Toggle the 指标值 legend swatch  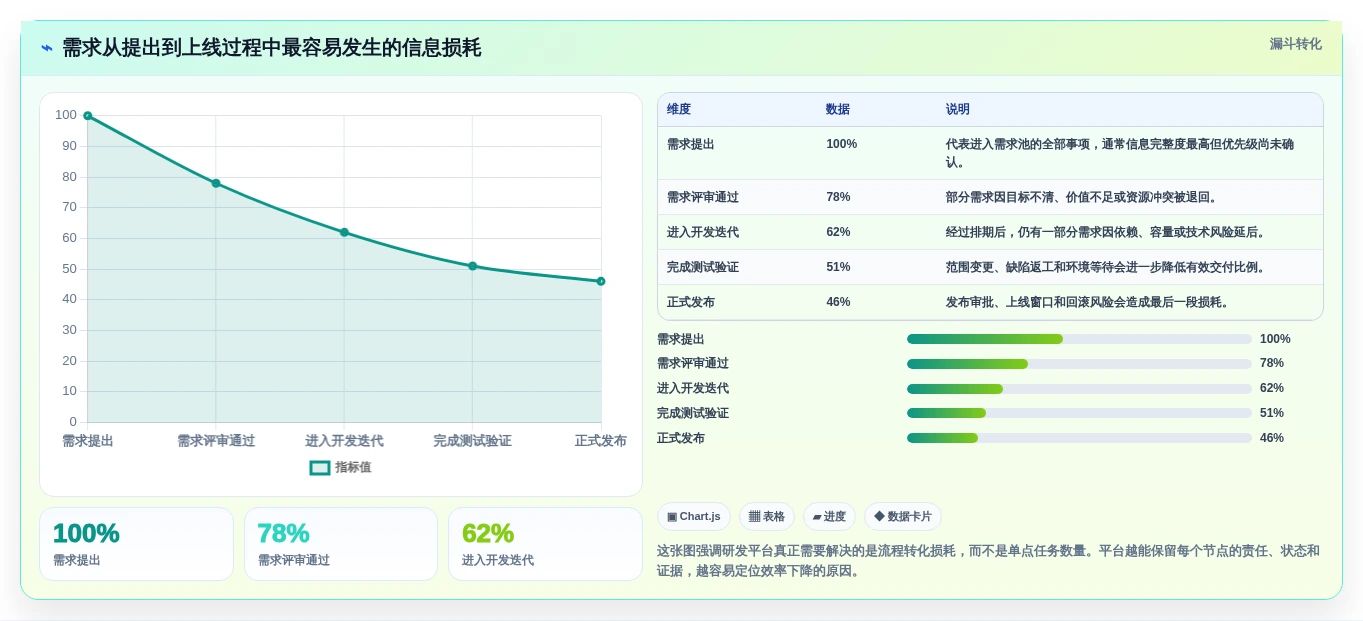[320, 467]
